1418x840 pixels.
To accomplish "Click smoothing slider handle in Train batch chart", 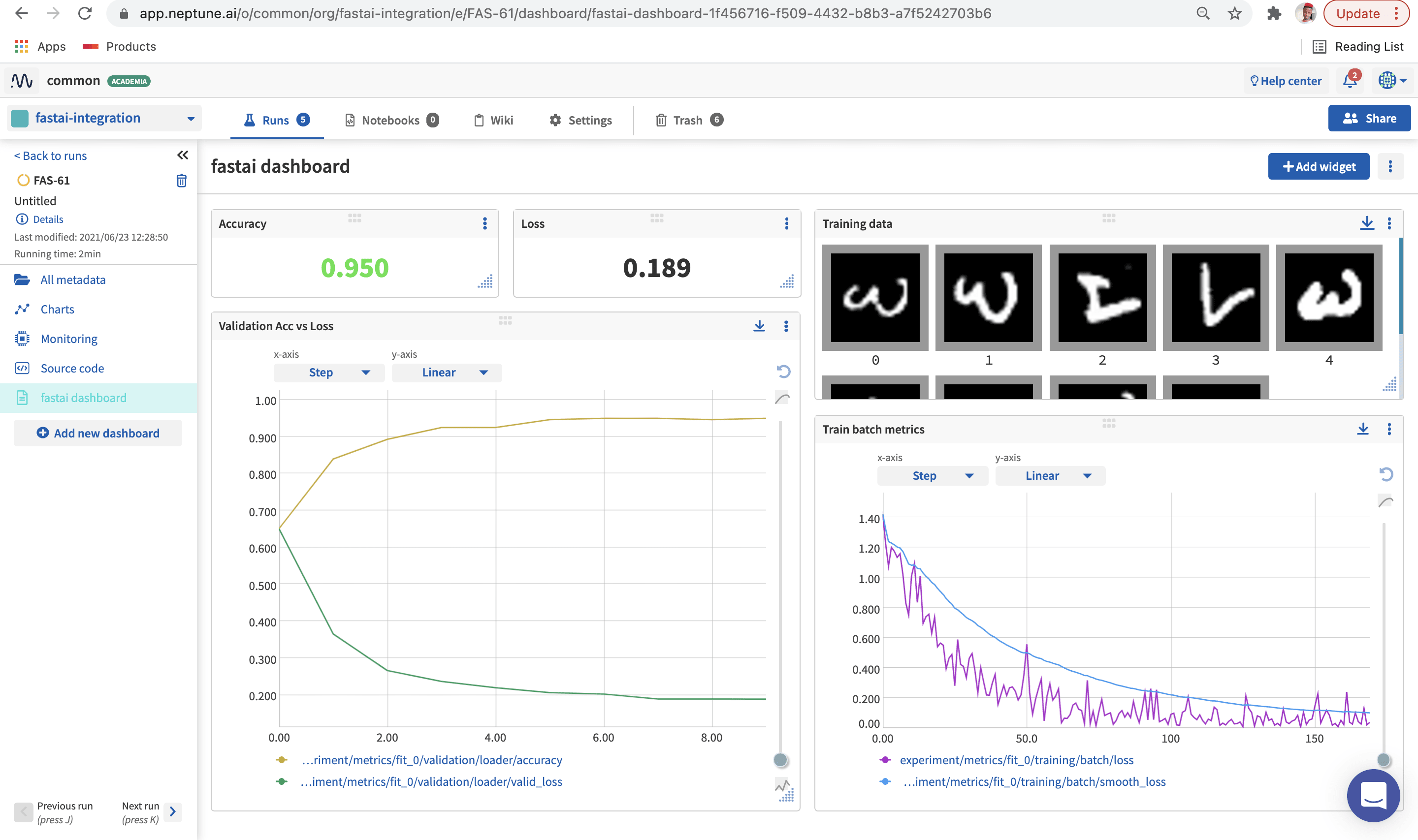I will (x=1384, y=760).
